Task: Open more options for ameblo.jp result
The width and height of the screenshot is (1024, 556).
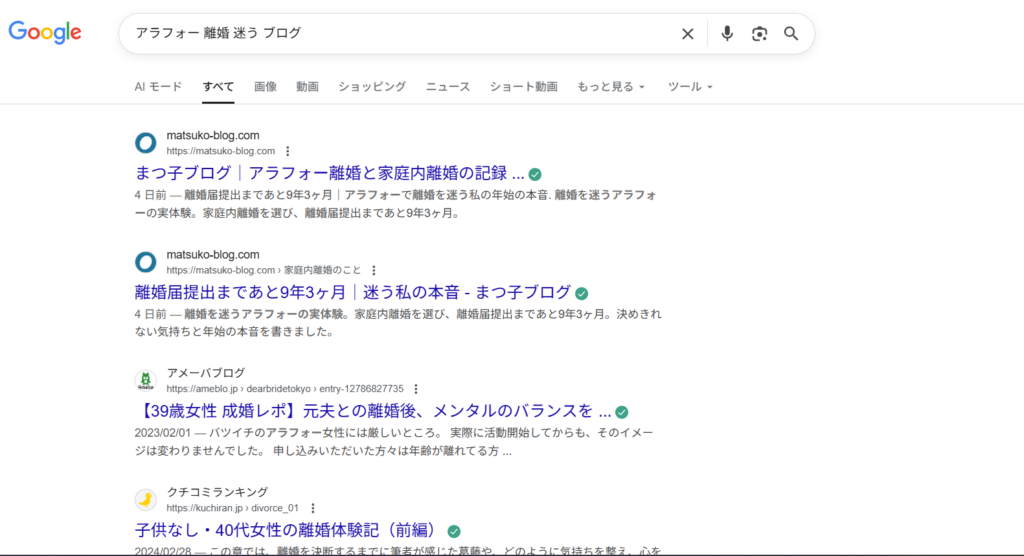Action: [416, 389]
